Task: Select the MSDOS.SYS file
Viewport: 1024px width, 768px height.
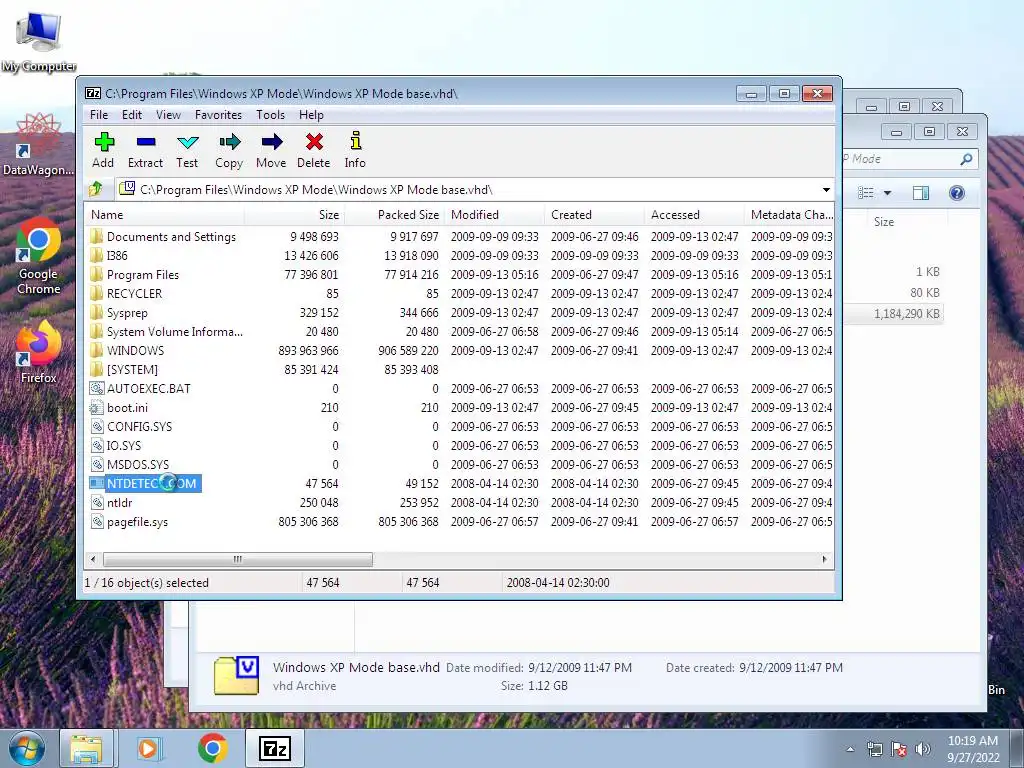Action: 129,465
